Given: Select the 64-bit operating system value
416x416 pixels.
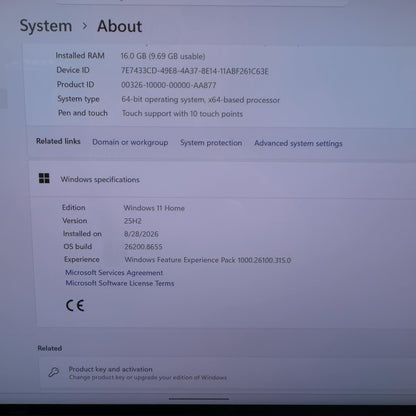Looking at the screenshot, I should 201,100.
